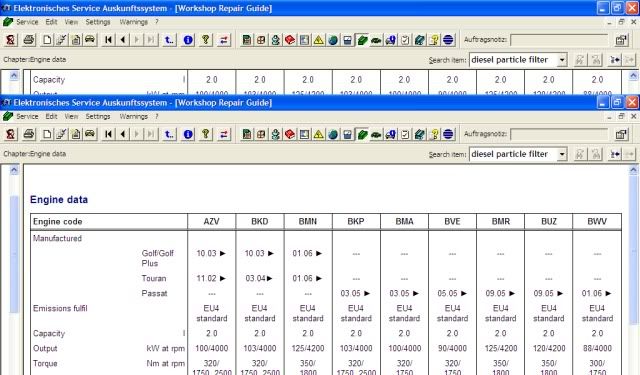Click the 'Torque' row label
The width and height of the screenshot is (640, 375).
[x=45, y=364]
